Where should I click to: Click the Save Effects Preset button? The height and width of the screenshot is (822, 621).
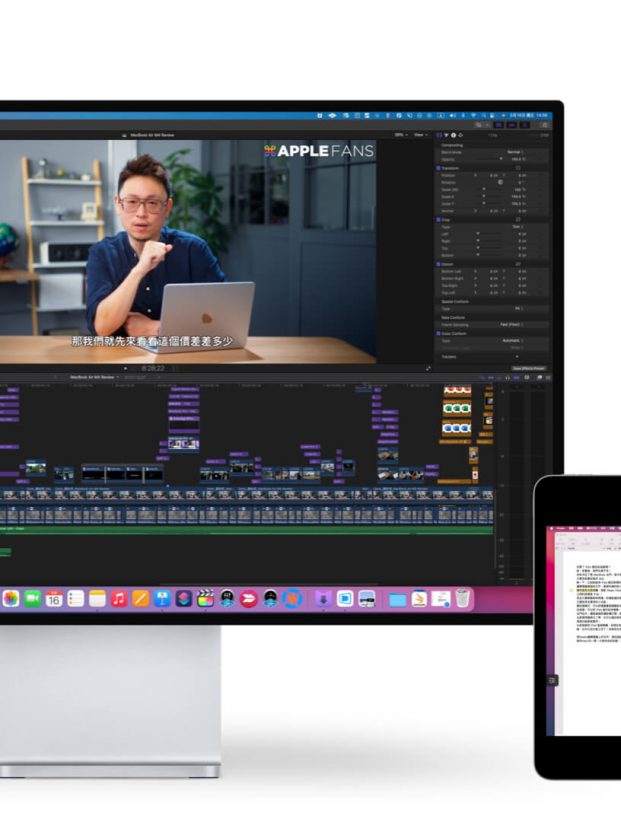528,368
